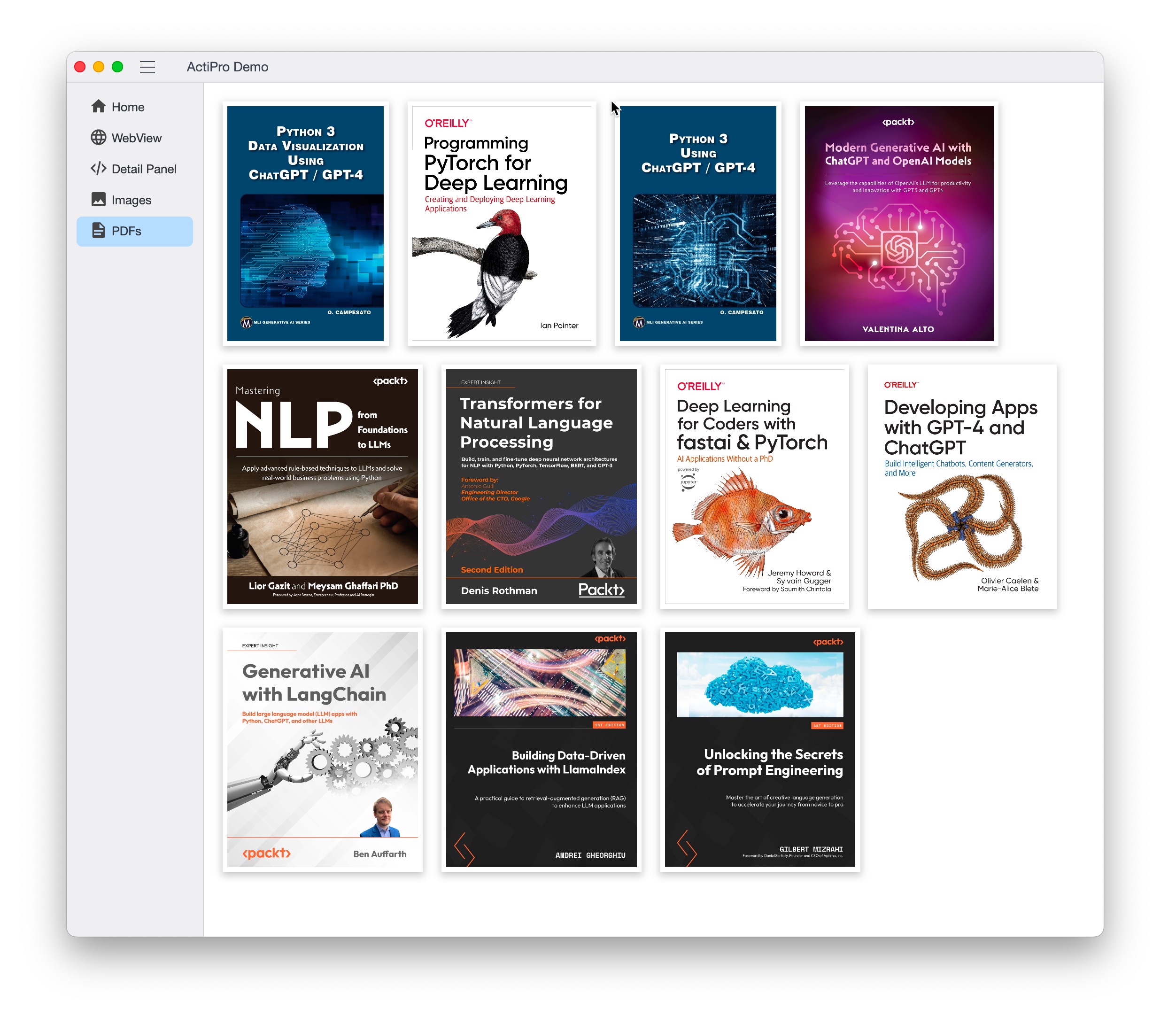The height and width of the screenshot is (1009, 1176).
Task: Select the PDFs sidebar item
Action: [135, 231]
